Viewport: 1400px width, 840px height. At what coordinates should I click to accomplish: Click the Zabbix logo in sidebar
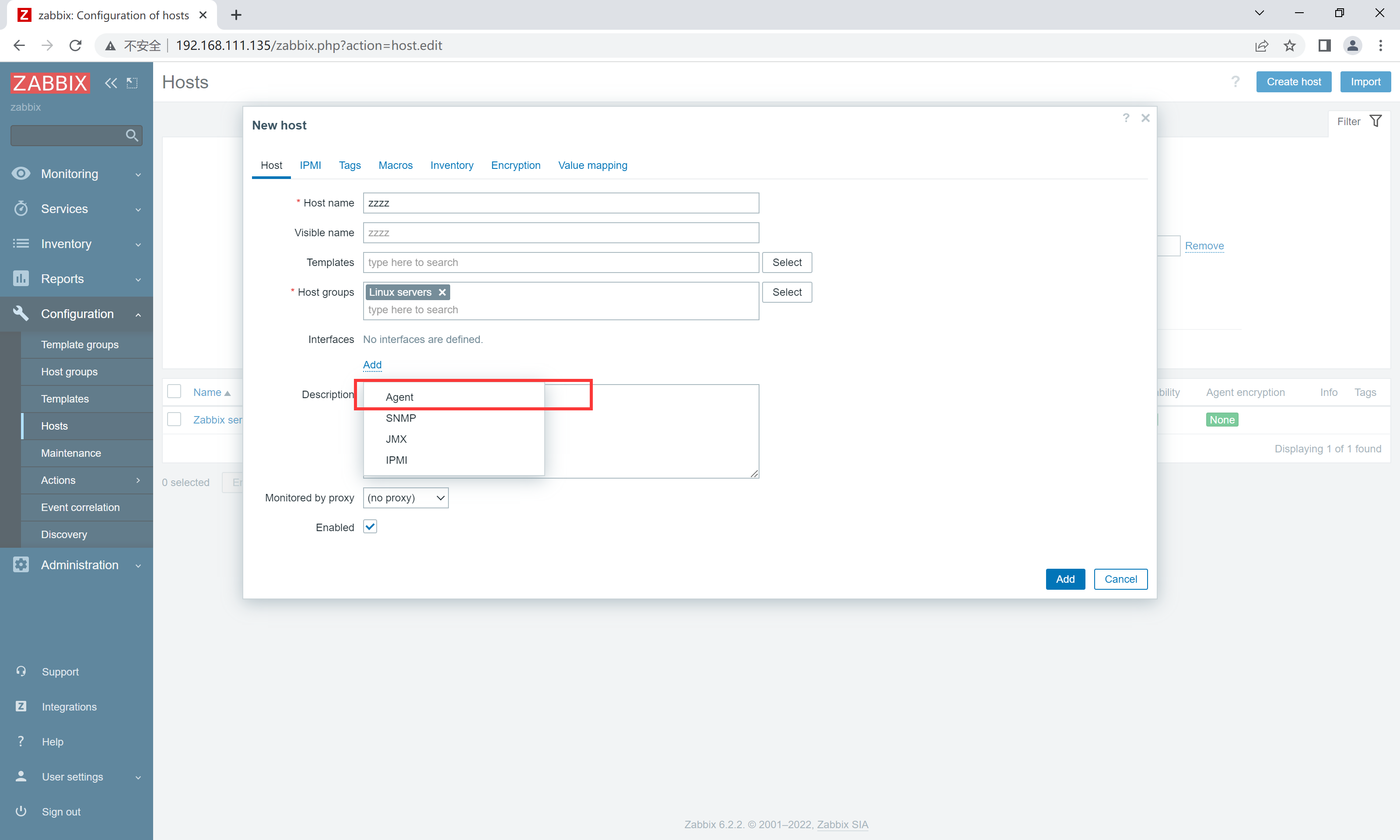[x=50, y=83]
